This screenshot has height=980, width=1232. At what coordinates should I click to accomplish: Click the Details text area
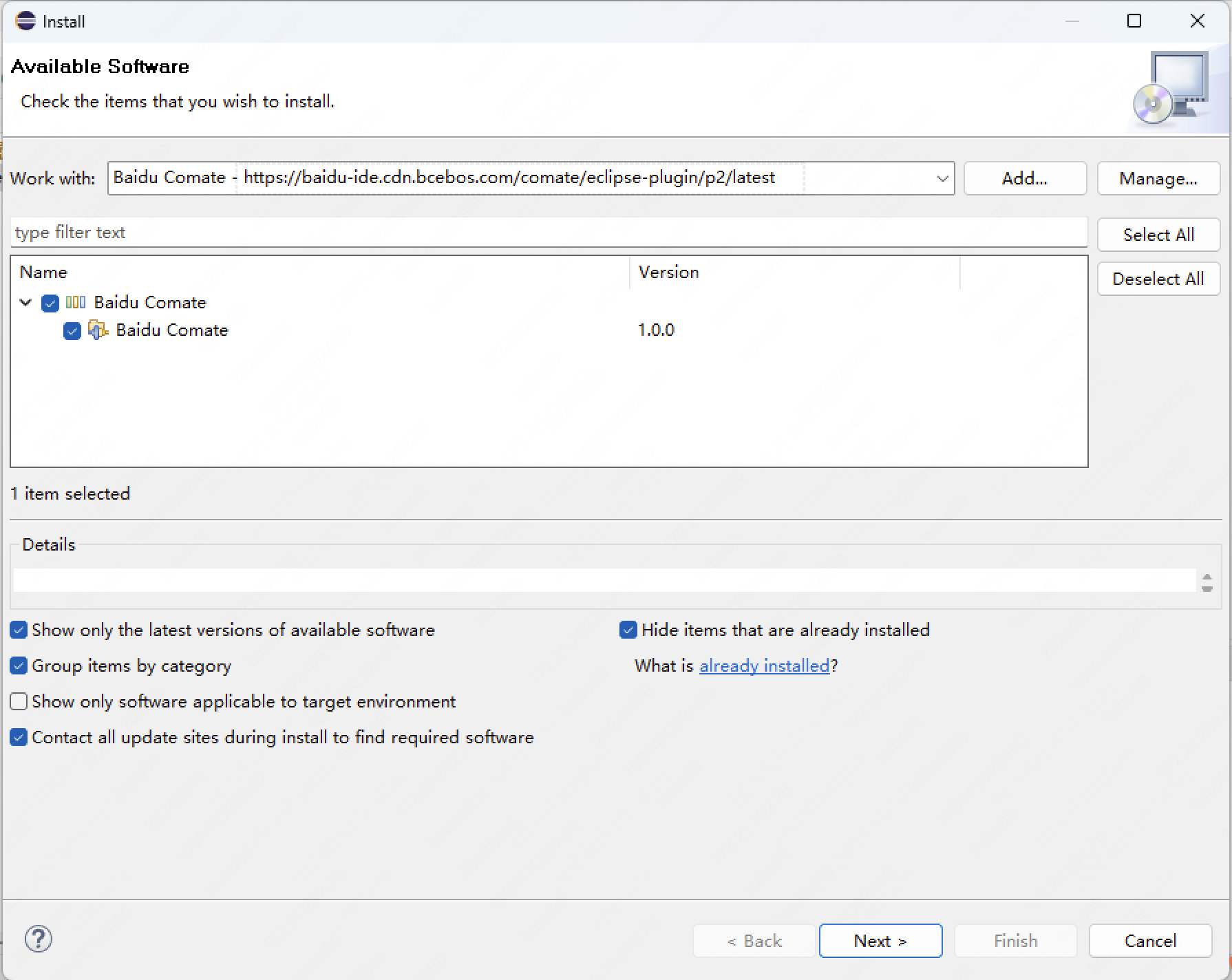[x=604, y=581]
